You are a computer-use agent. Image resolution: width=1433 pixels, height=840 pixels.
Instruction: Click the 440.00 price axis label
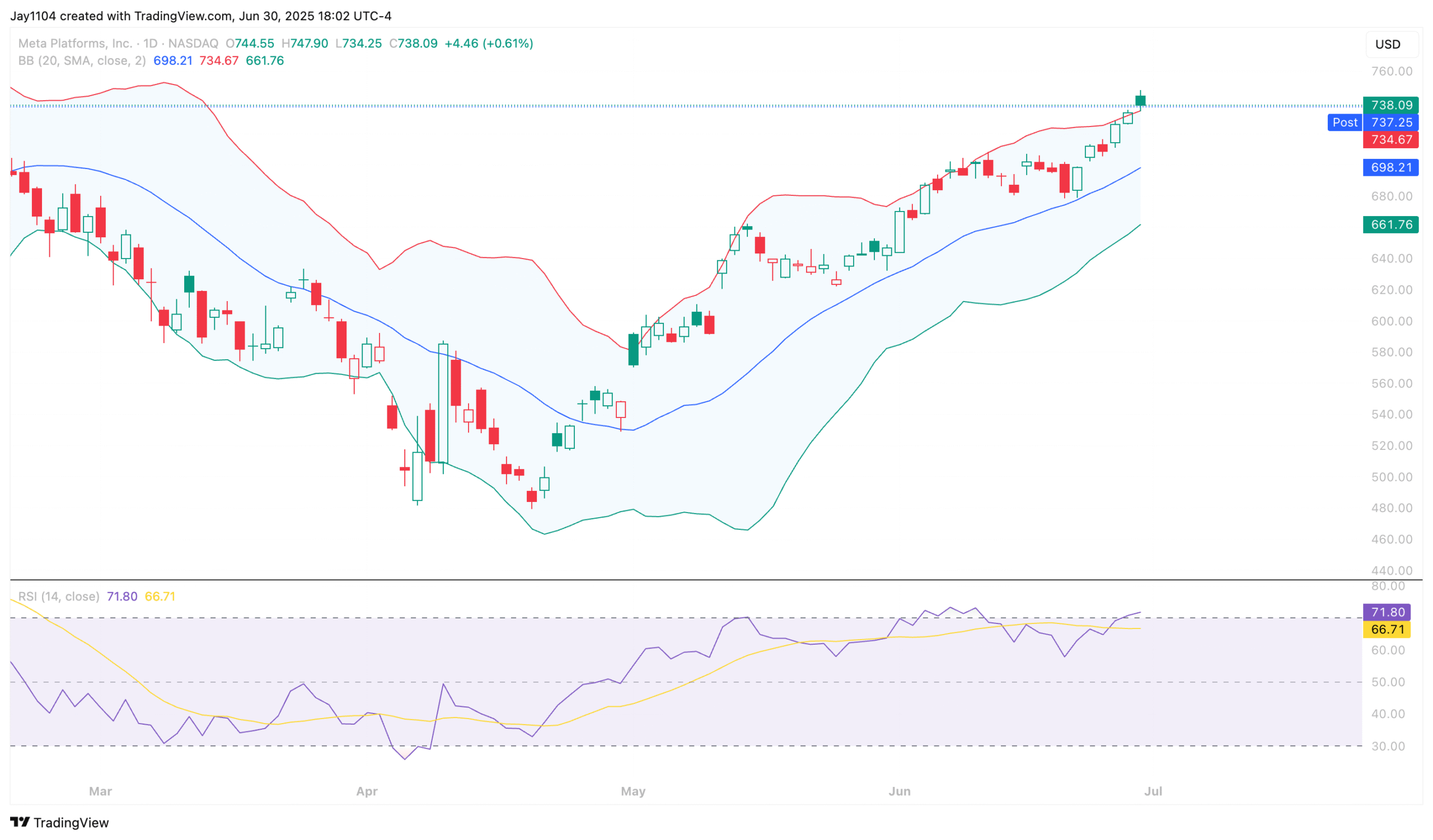(x=1392, y=571)
